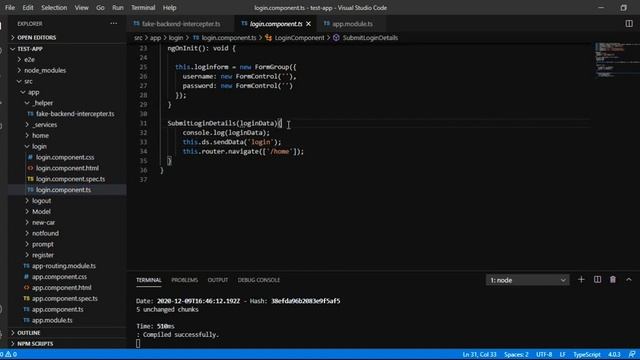Click 'Ln 31, Col 33' status bar entry
The height and width of the screenshot is (360, 640).
(480, 354)
